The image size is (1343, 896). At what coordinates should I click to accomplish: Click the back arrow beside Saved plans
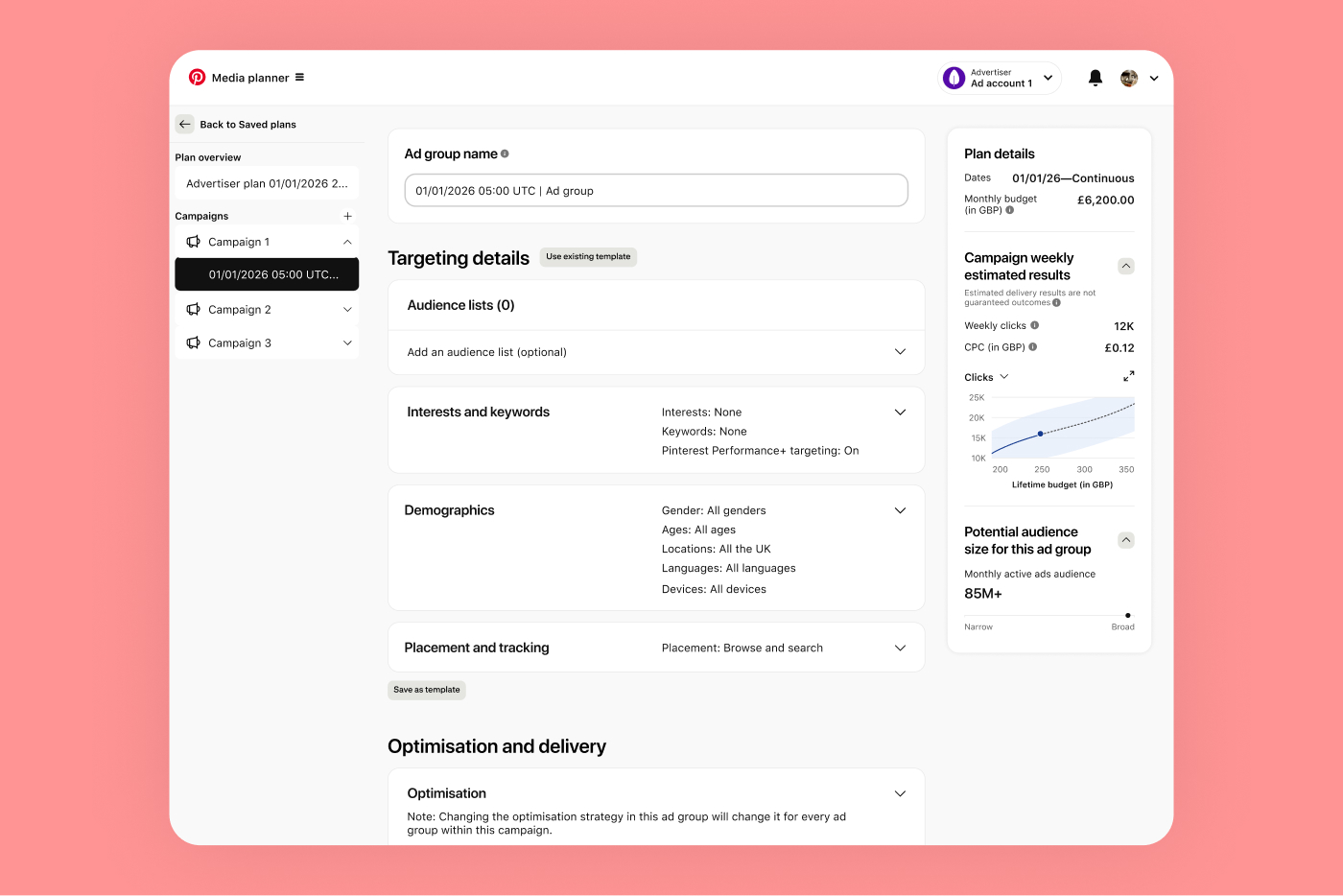point(184,124)
